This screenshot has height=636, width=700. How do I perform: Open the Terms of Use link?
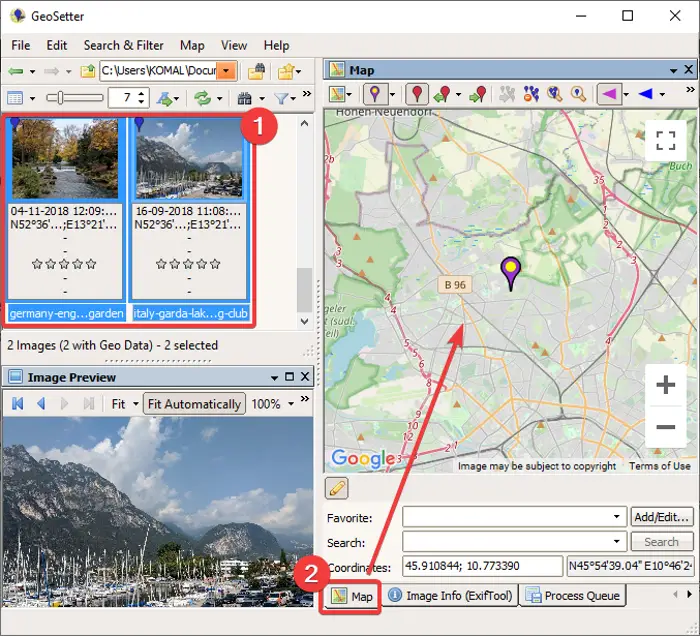[659, 466]
